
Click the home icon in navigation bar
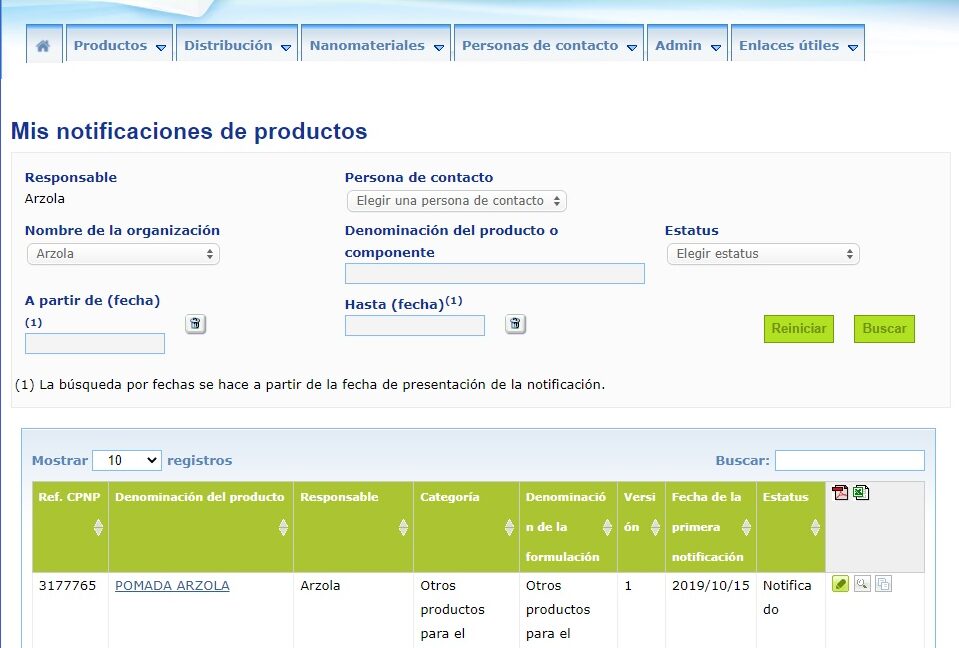tap(43, 46)
